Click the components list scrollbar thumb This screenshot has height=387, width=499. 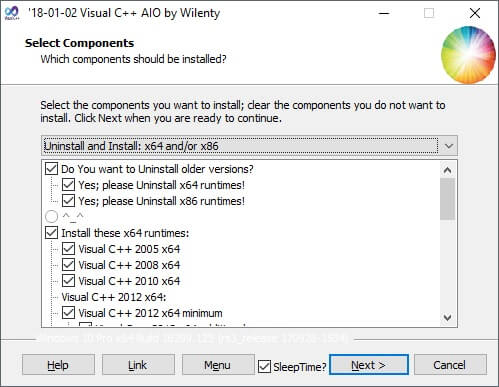point(448,199)
